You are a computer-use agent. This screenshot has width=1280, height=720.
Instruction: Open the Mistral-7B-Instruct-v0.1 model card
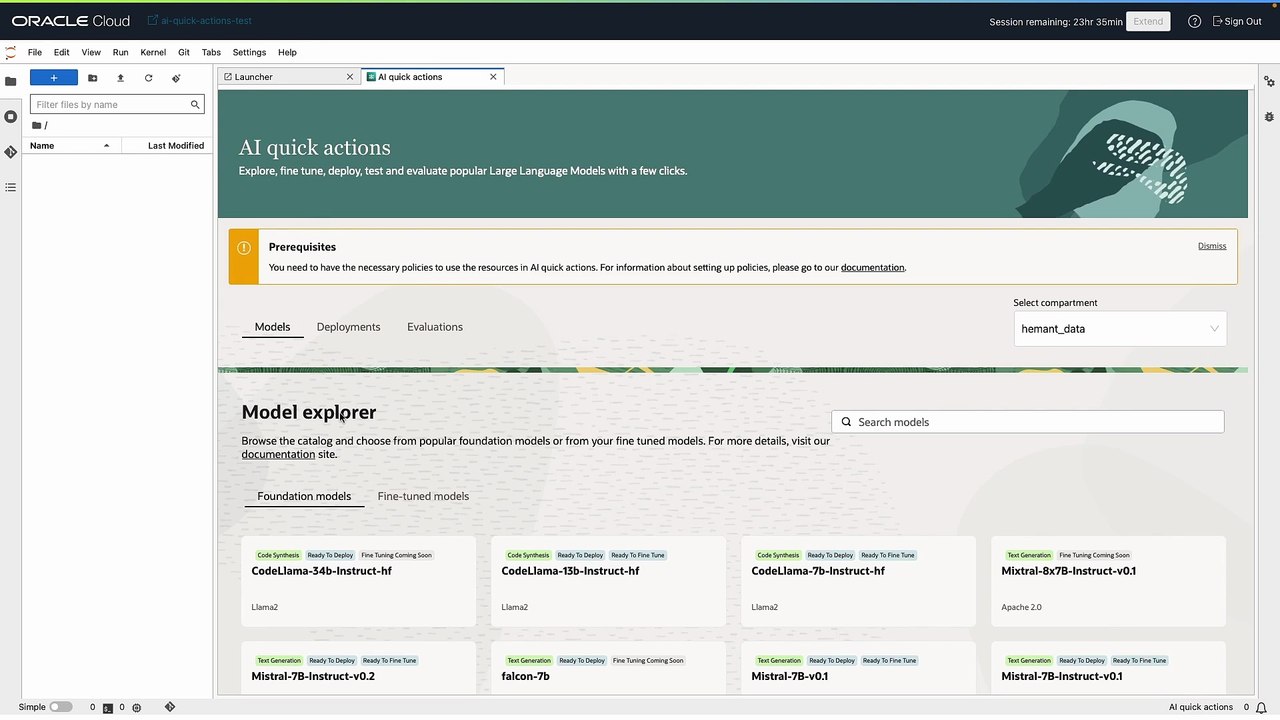[1109, 668]
